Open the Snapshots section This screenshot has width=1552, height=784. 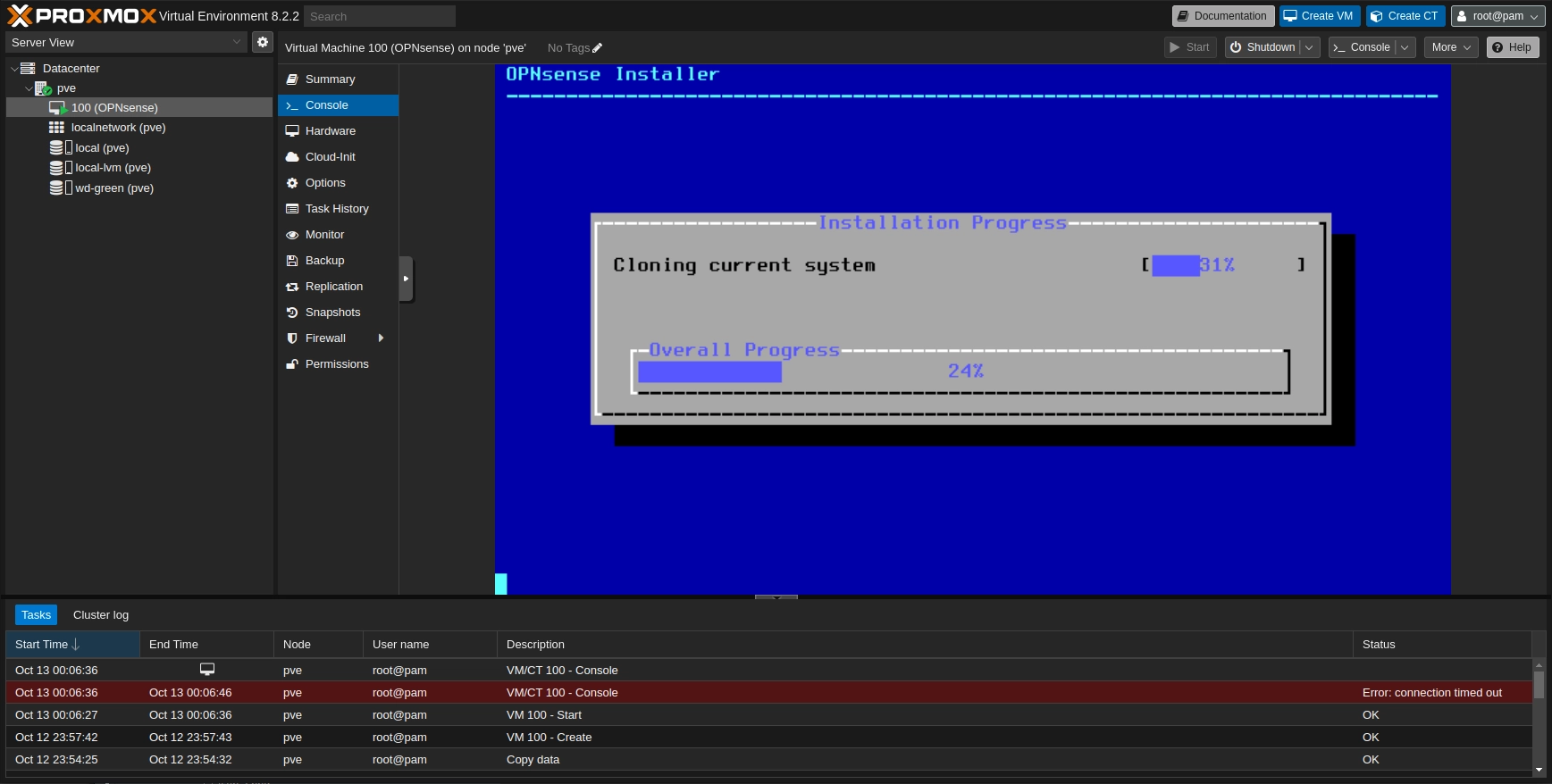pos(338,313)
